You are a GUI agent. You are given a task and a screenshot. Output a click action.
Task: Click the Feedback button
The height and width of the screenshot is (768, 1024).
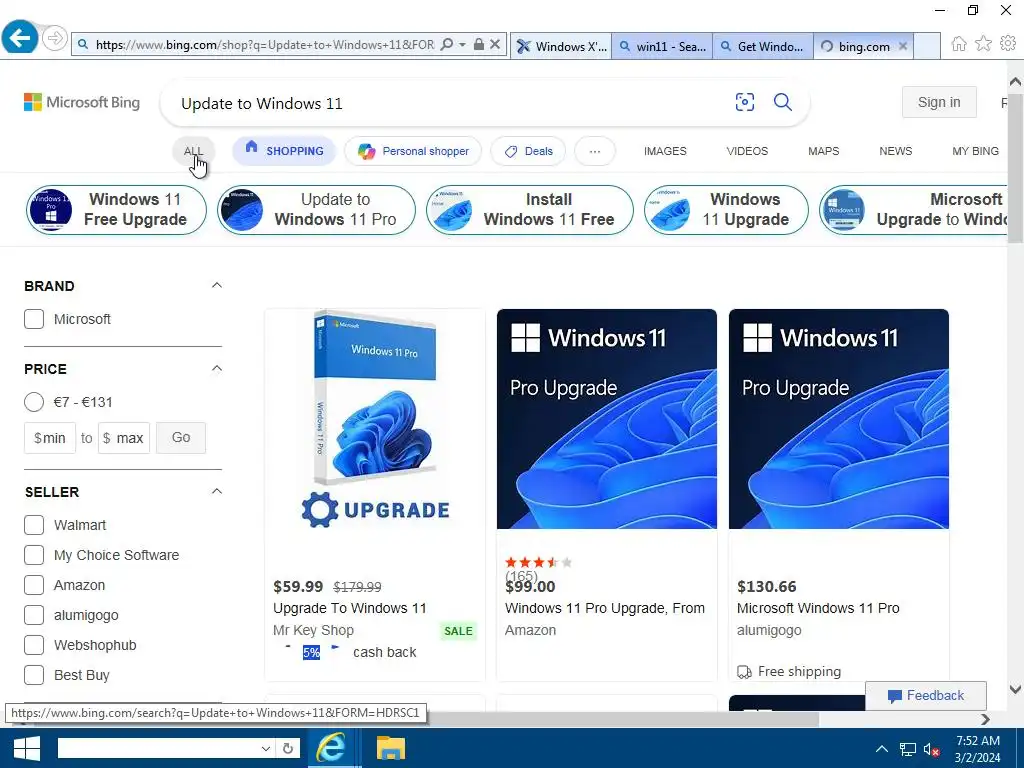click(926, 696)
